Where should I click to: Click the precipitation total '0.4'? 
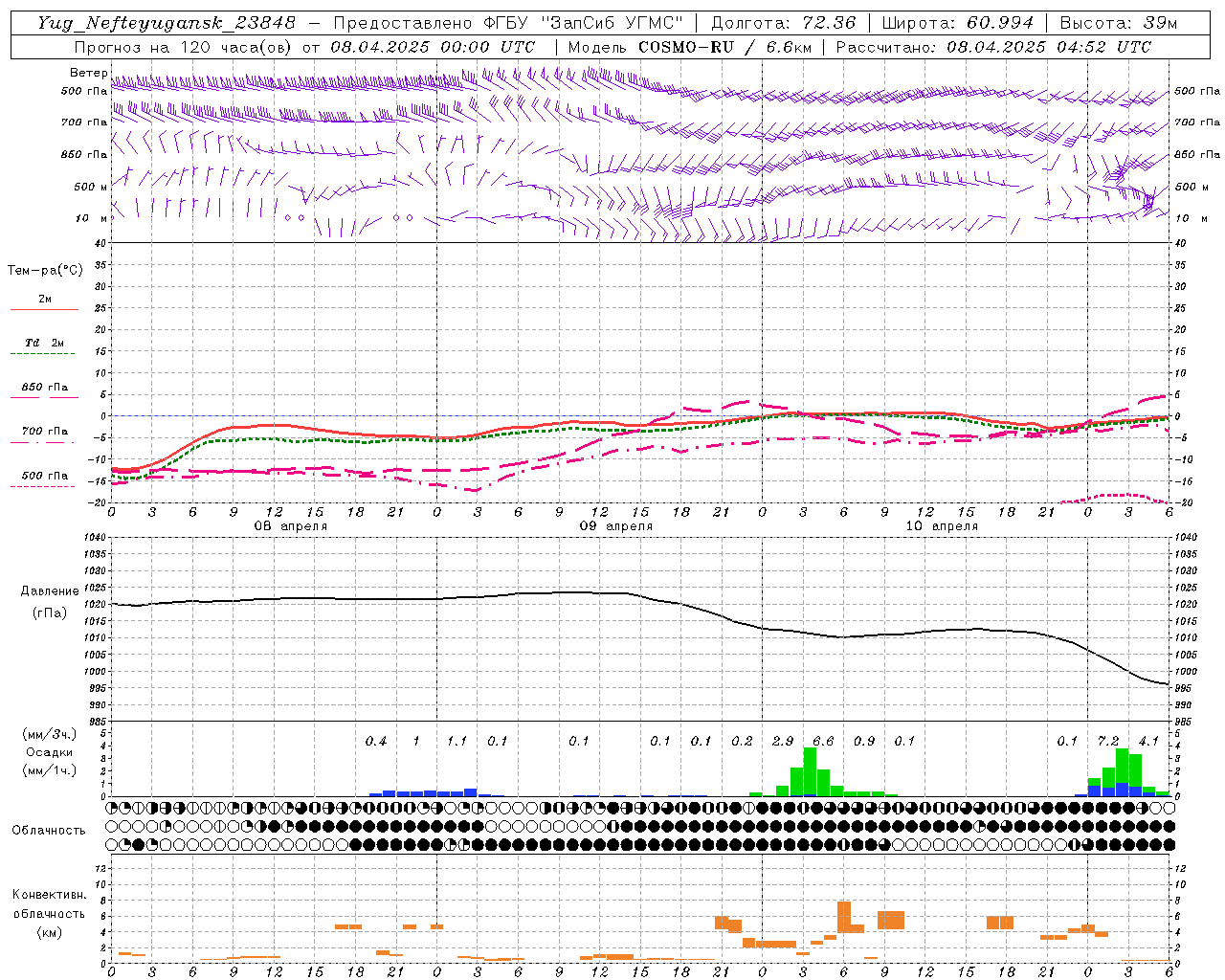pyautogui.click(x=376, y=741)
